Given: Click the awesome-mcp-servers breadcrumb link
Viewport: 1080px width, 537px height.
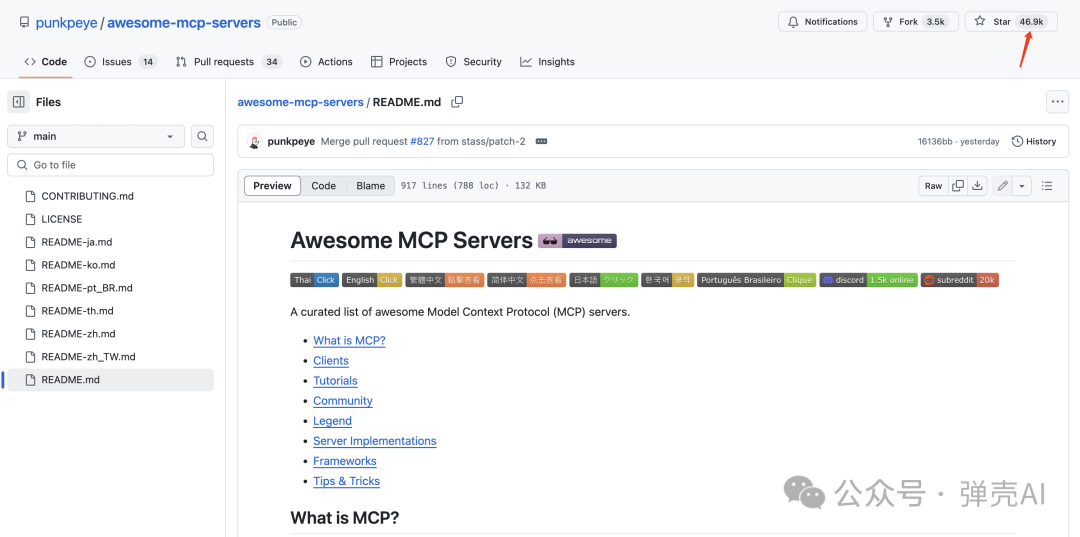Looking at the screenshot, I should (x=300, y=102).
